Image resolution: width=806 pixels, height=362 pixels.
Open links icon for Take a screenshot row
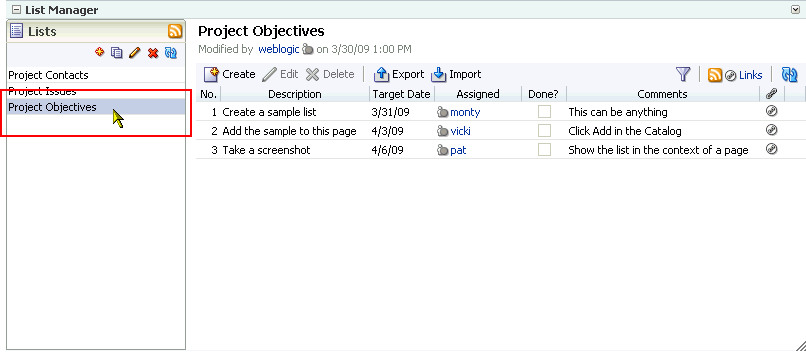771,149
